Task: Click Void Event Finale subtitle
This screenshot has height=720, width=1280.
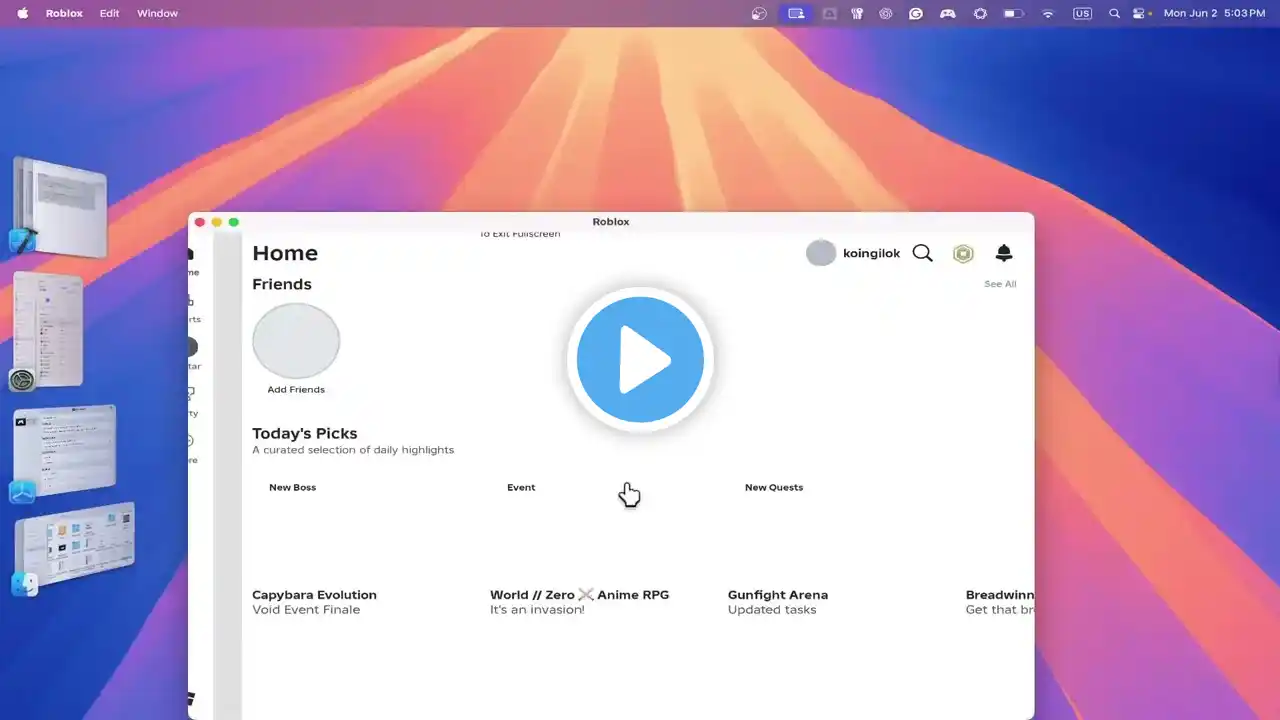Action: click(306, 610)
